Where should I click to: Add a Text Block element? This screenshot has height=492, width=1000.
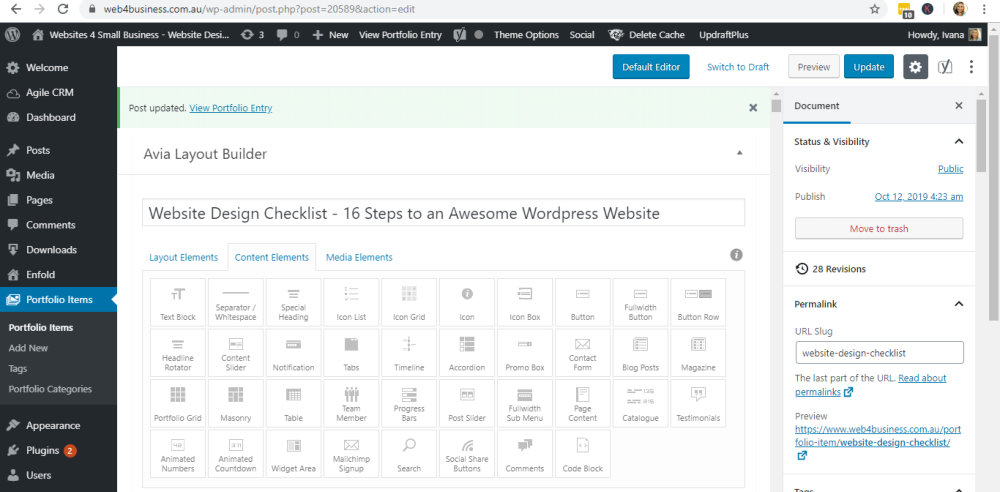pos(178,302)
